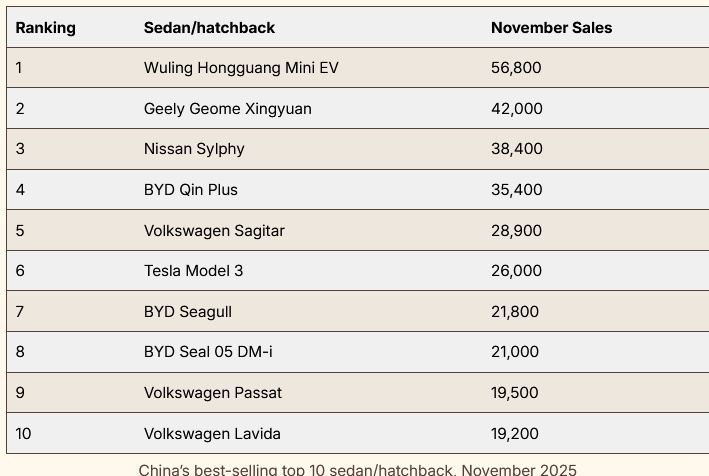Click the Nissan Sylphy model name
Viewport: 709px width, 476px height.
194,149
